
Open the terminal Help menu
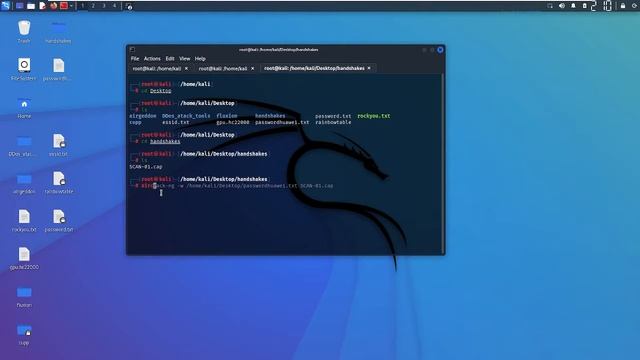point(200,59)
